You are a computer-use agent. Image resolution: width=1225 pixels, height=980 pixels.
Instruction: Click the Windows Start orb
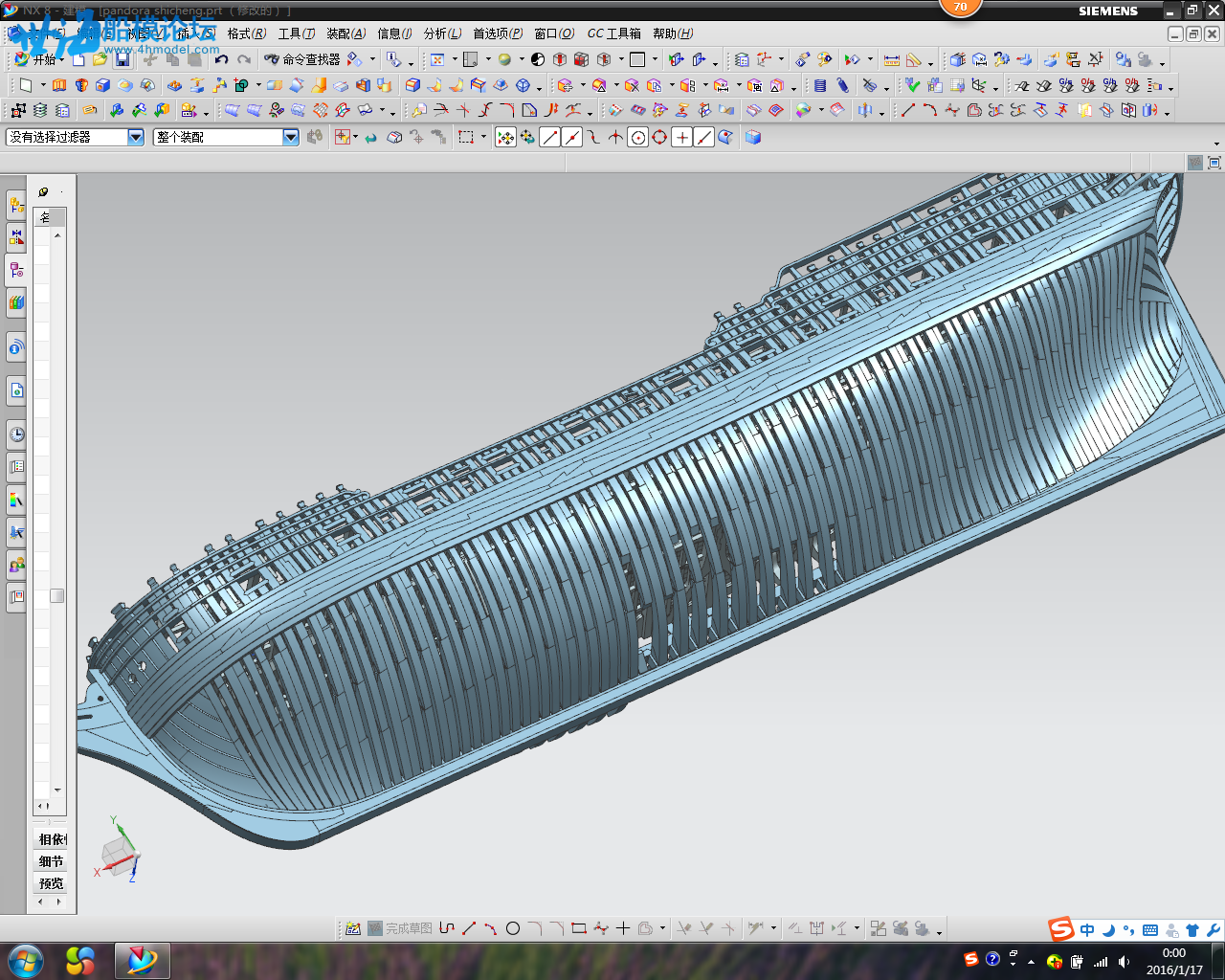tap(26, 960)
